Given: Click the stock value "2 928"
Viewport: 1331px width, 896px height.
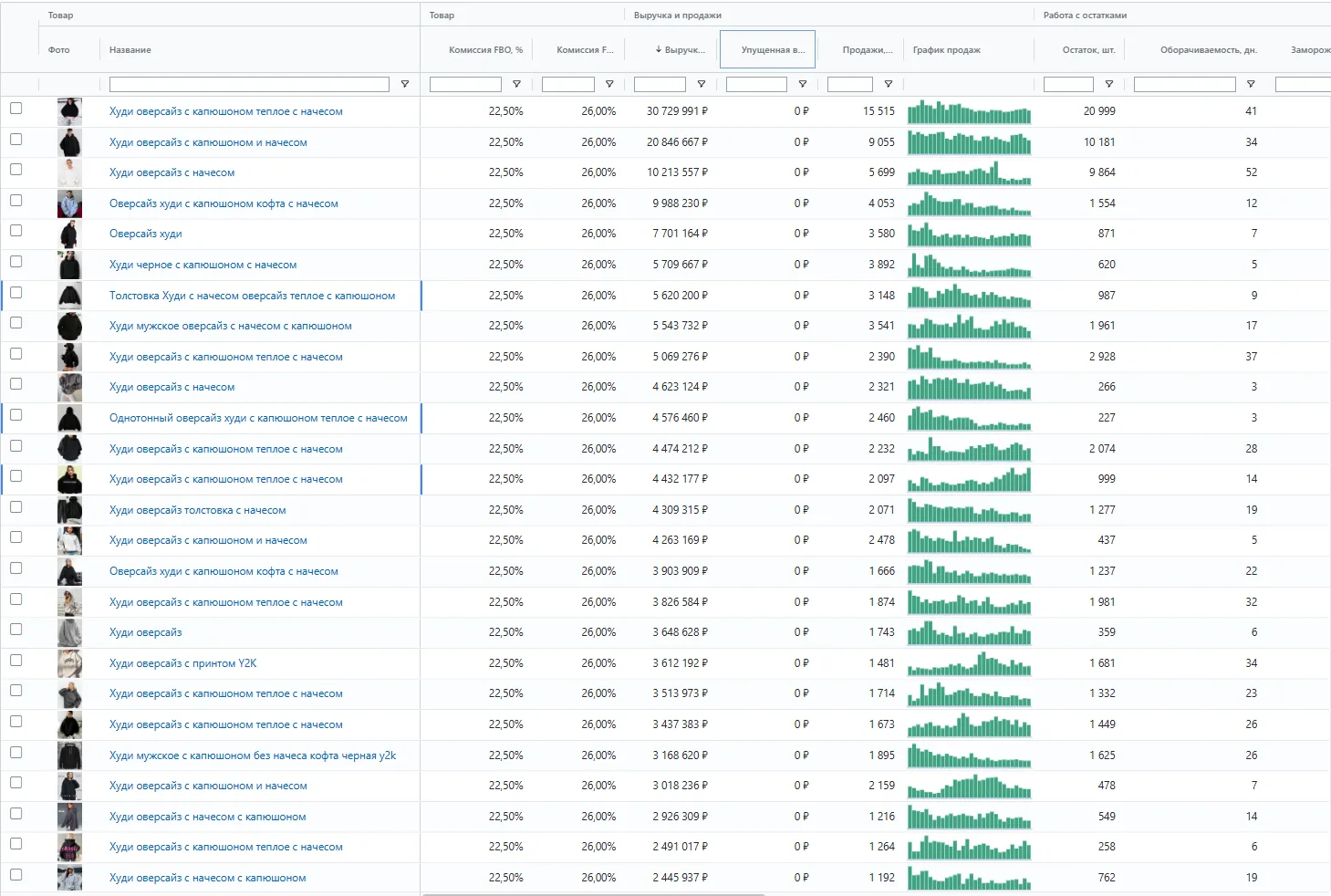Looking at the screenshot, I should click(x=1102, y=357).
